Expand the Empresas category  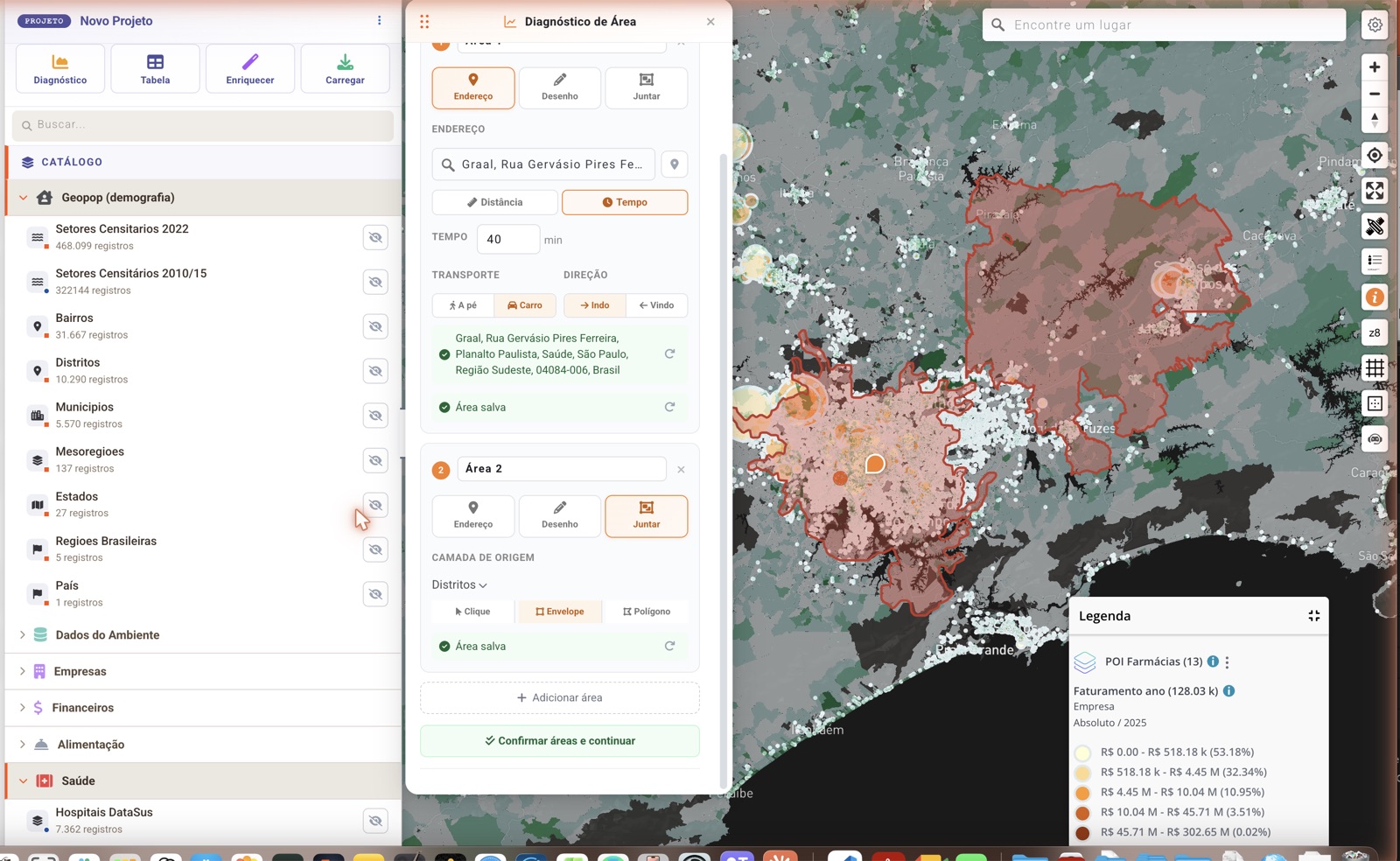23,671
